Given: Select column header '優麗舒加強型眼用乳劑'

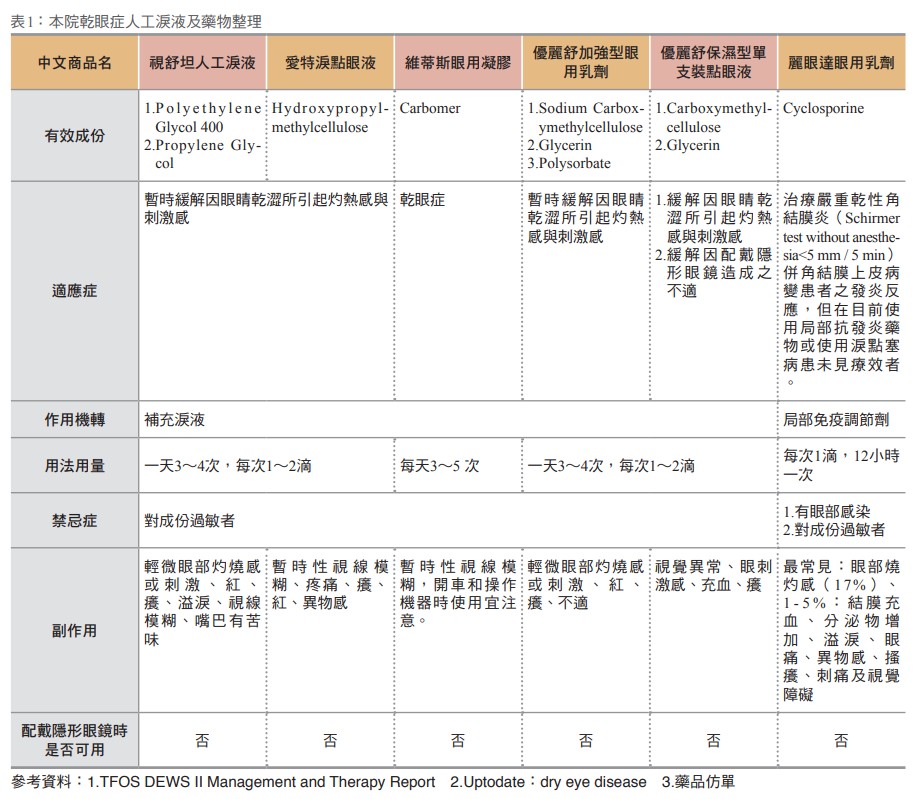Looking at the screenshot, I should [585, 62].
